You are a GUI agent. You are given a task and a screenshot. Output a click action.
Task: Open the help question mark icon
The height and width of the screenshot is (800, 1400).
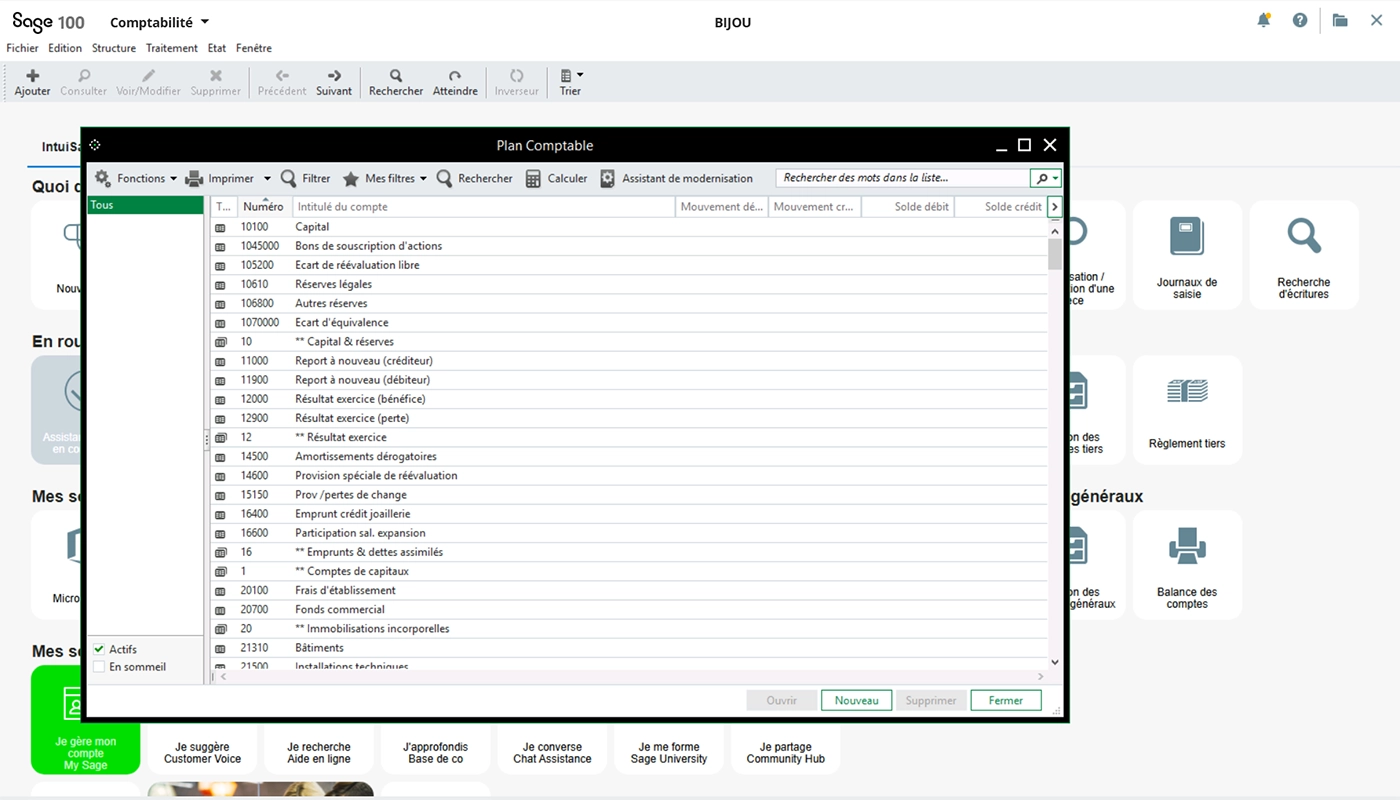click(x=1300, y=20)
